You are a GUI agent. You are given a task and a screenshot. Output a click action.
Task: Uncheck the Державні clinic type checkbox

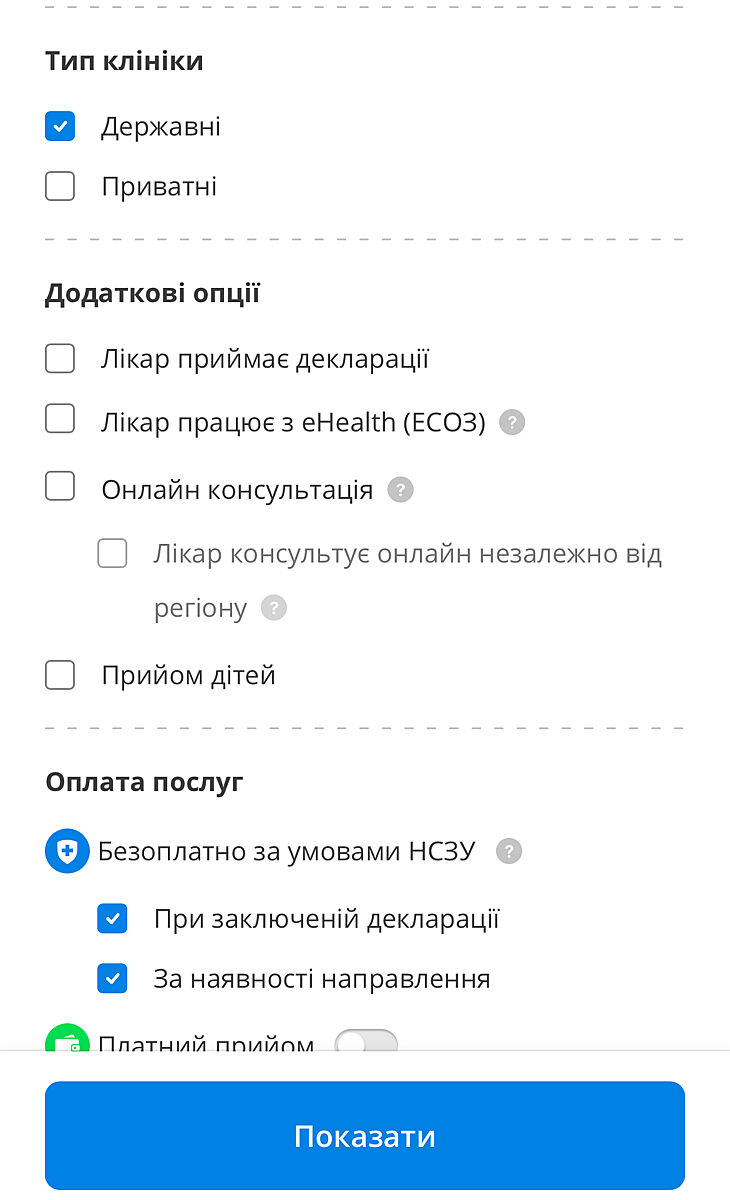click(x=60, y=127)
